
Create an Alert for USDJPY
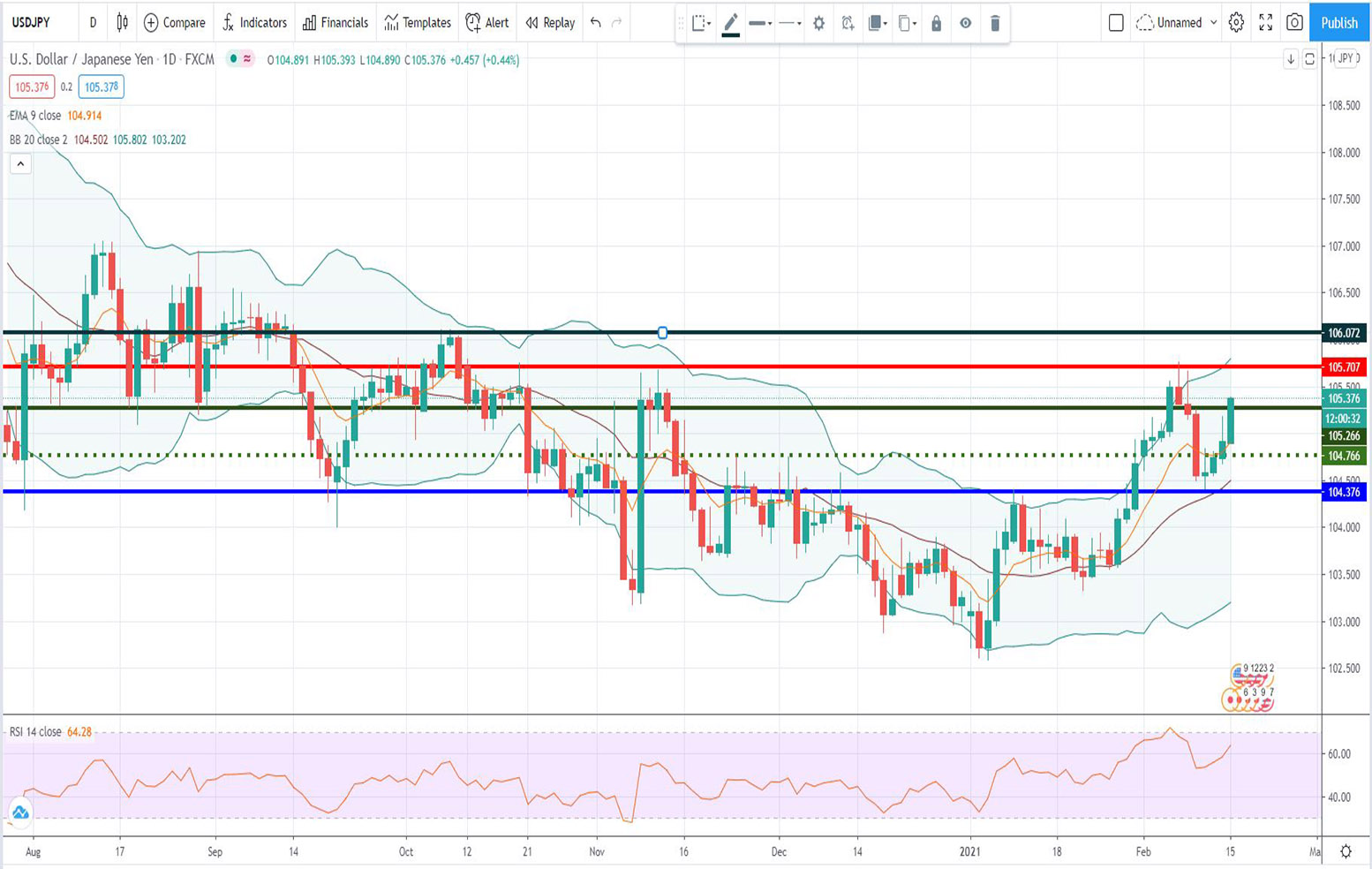coord(486,23)
